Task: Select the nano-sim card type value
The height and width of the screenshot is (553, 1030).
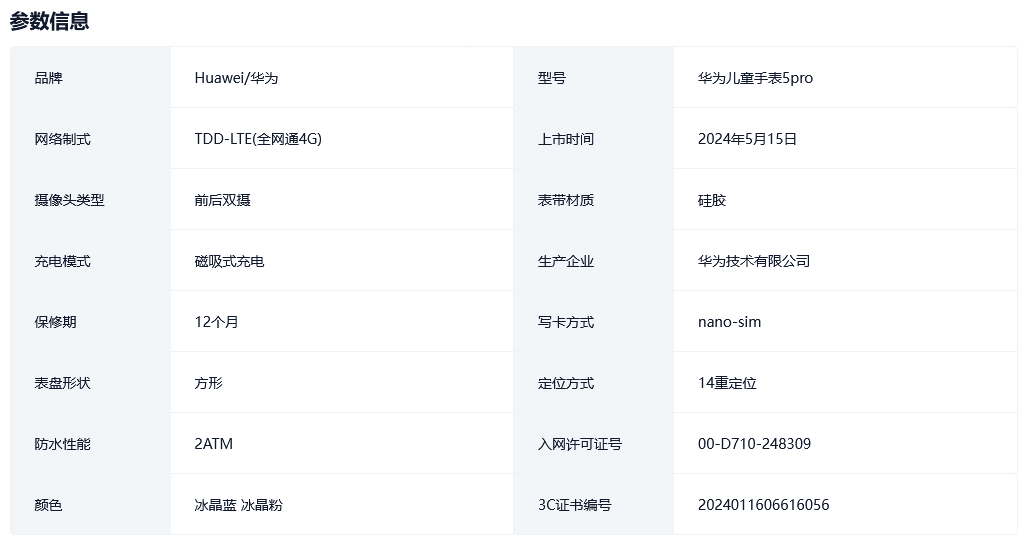Action: (729, 322)
